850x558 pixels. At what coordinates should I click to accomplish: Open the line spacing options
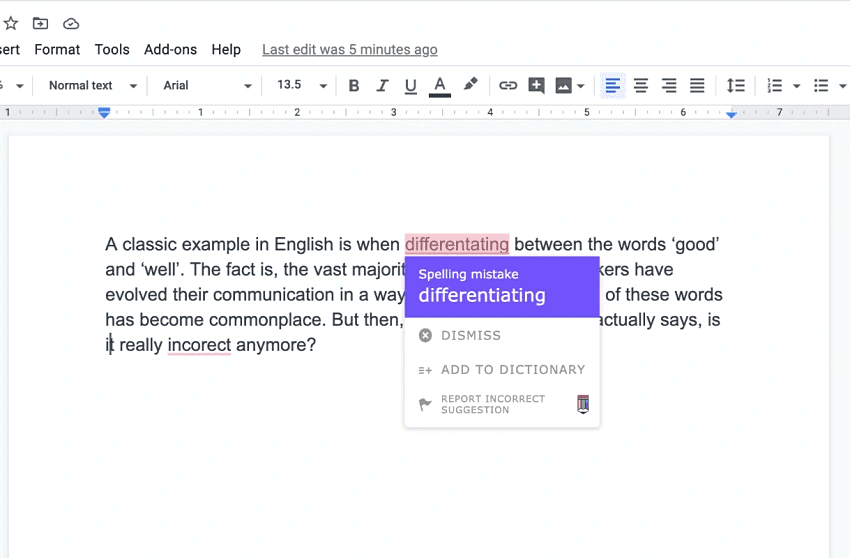(x=736, y=86)
